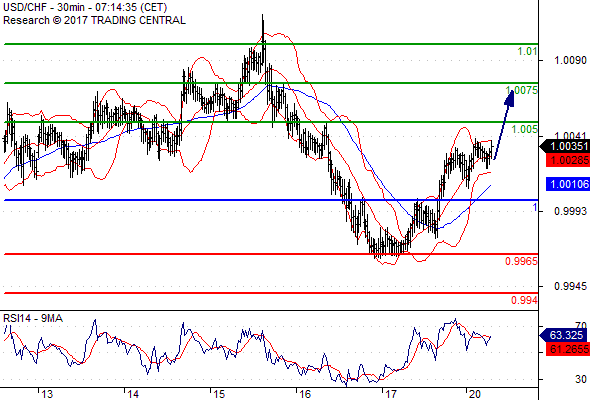This screenshot has height=400, width=590.
Task: Click date marker 15 on time axis
Action: coord(219,394)
